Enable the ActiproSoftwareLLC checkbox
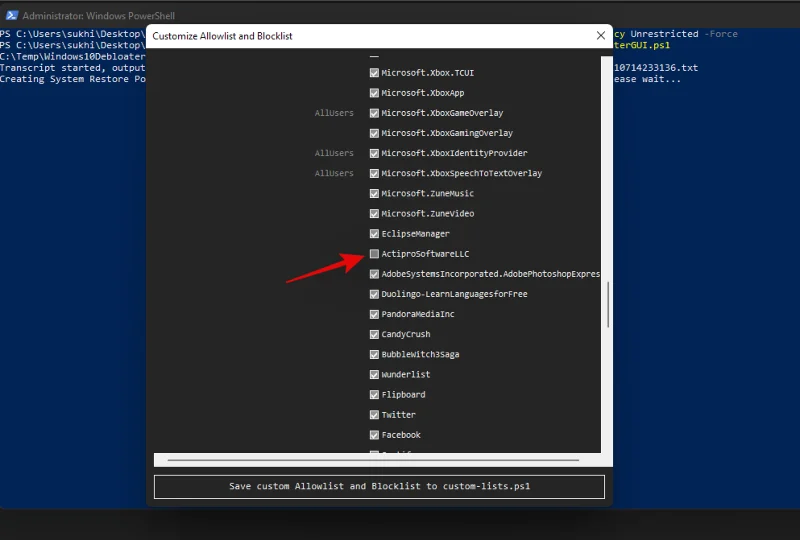800x540 pixels. 374,254
